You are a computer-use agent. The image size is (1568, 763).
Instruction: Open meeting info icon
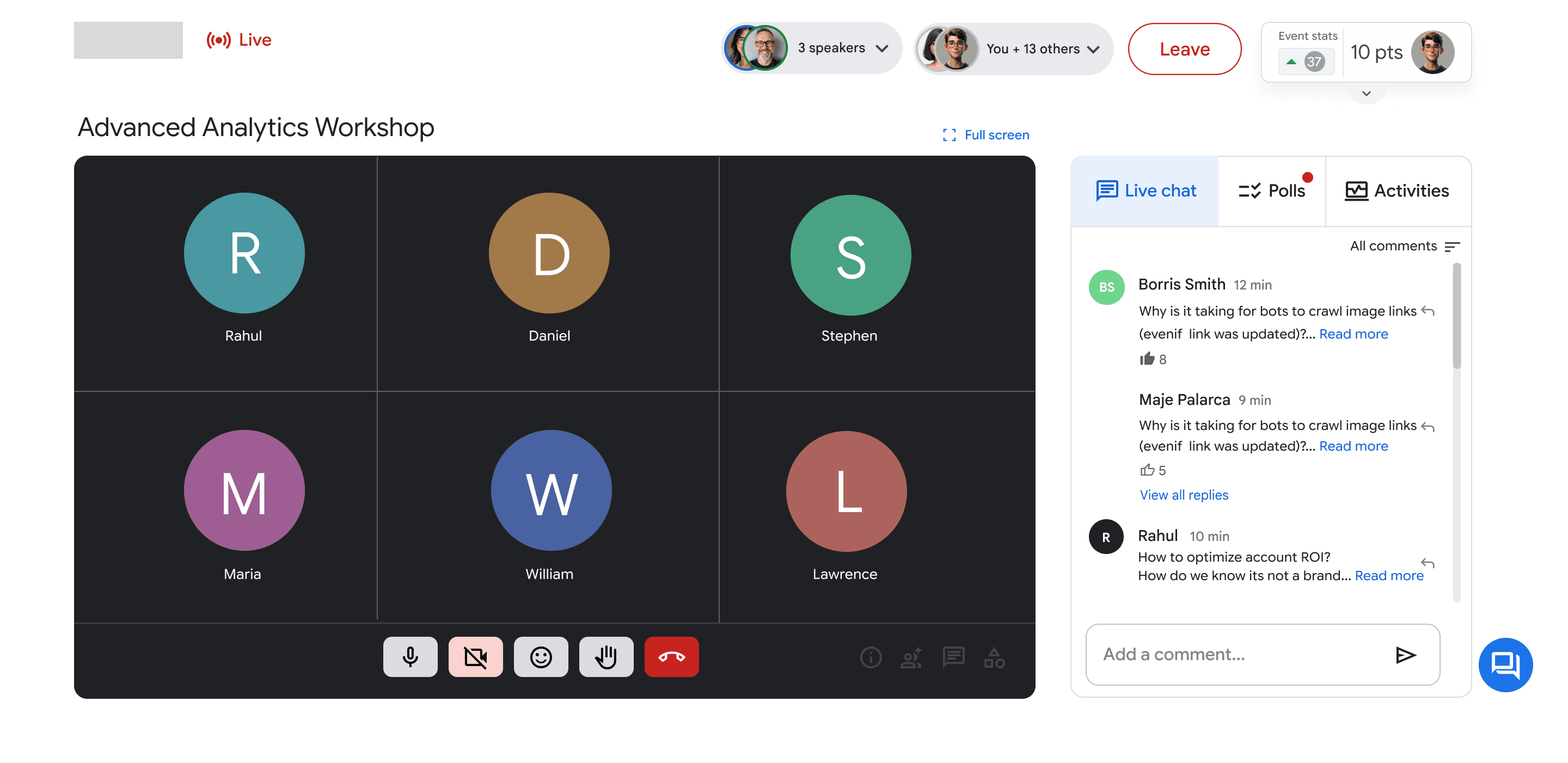(871, 657)
